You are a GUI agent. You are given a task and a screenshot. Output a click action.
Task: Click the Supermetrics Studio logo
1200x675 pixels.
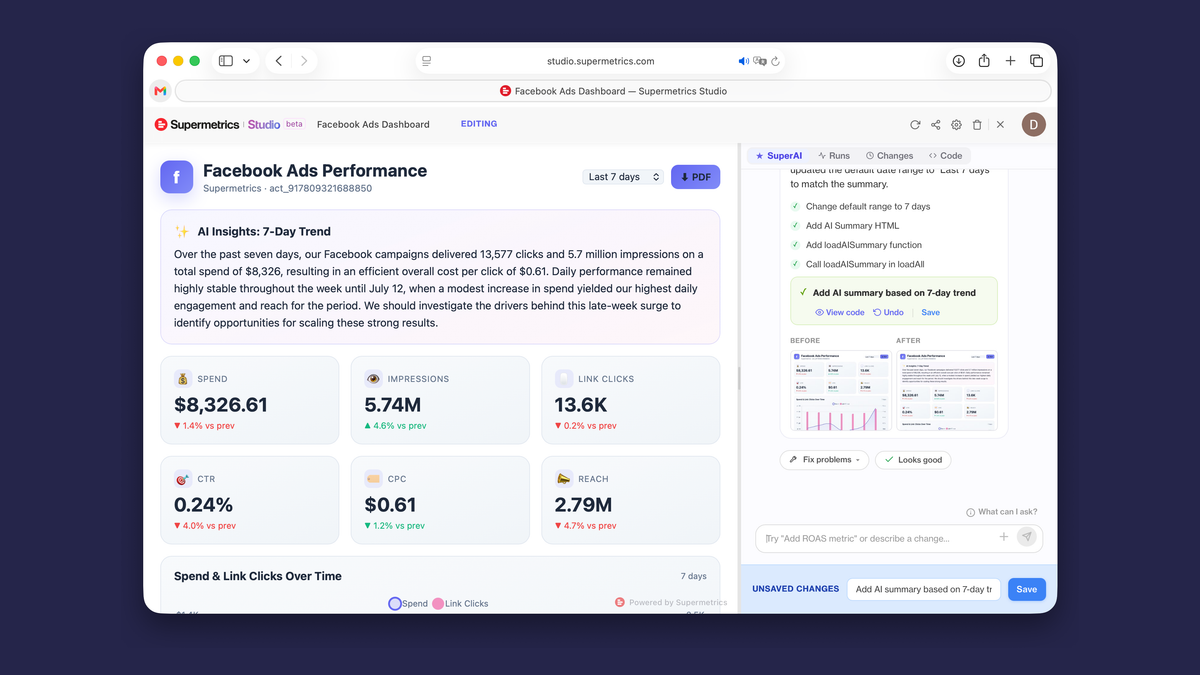point(229,124)
